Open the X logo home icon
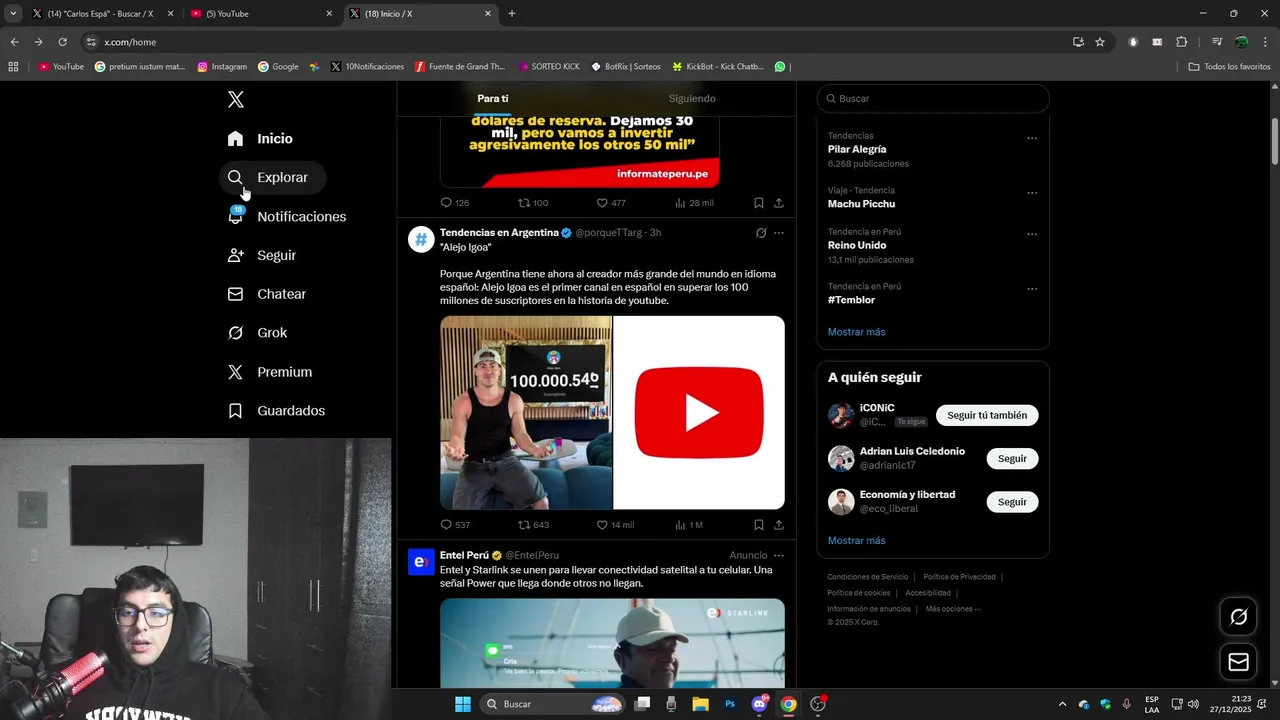 [235, 99]
